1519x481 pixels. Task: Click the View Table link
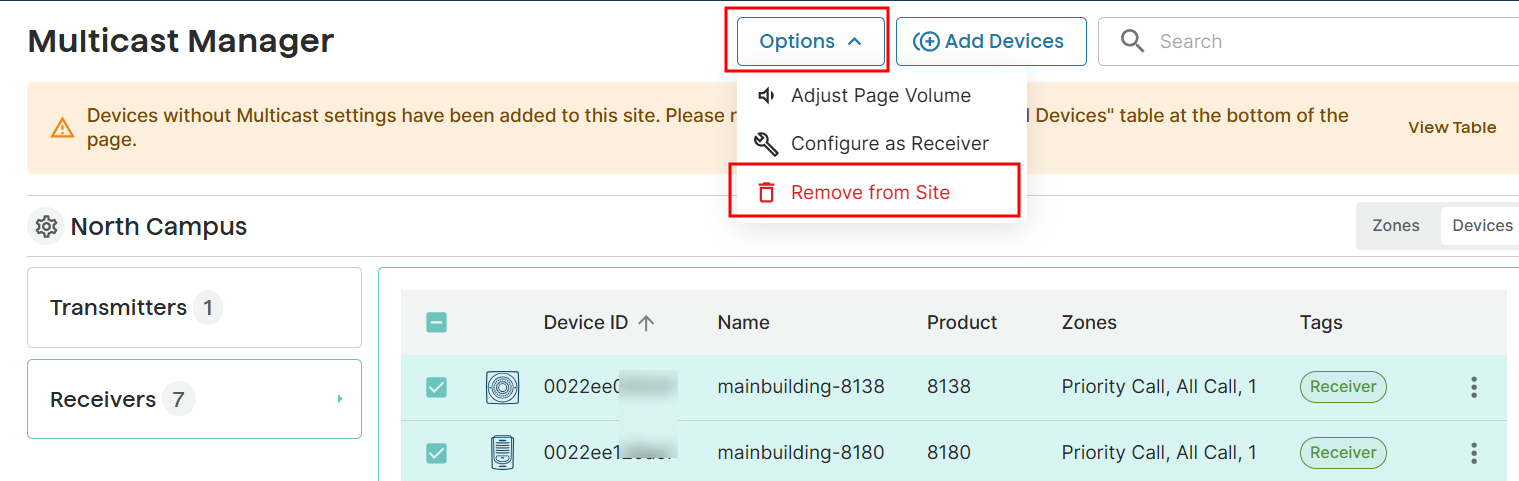1452,128
